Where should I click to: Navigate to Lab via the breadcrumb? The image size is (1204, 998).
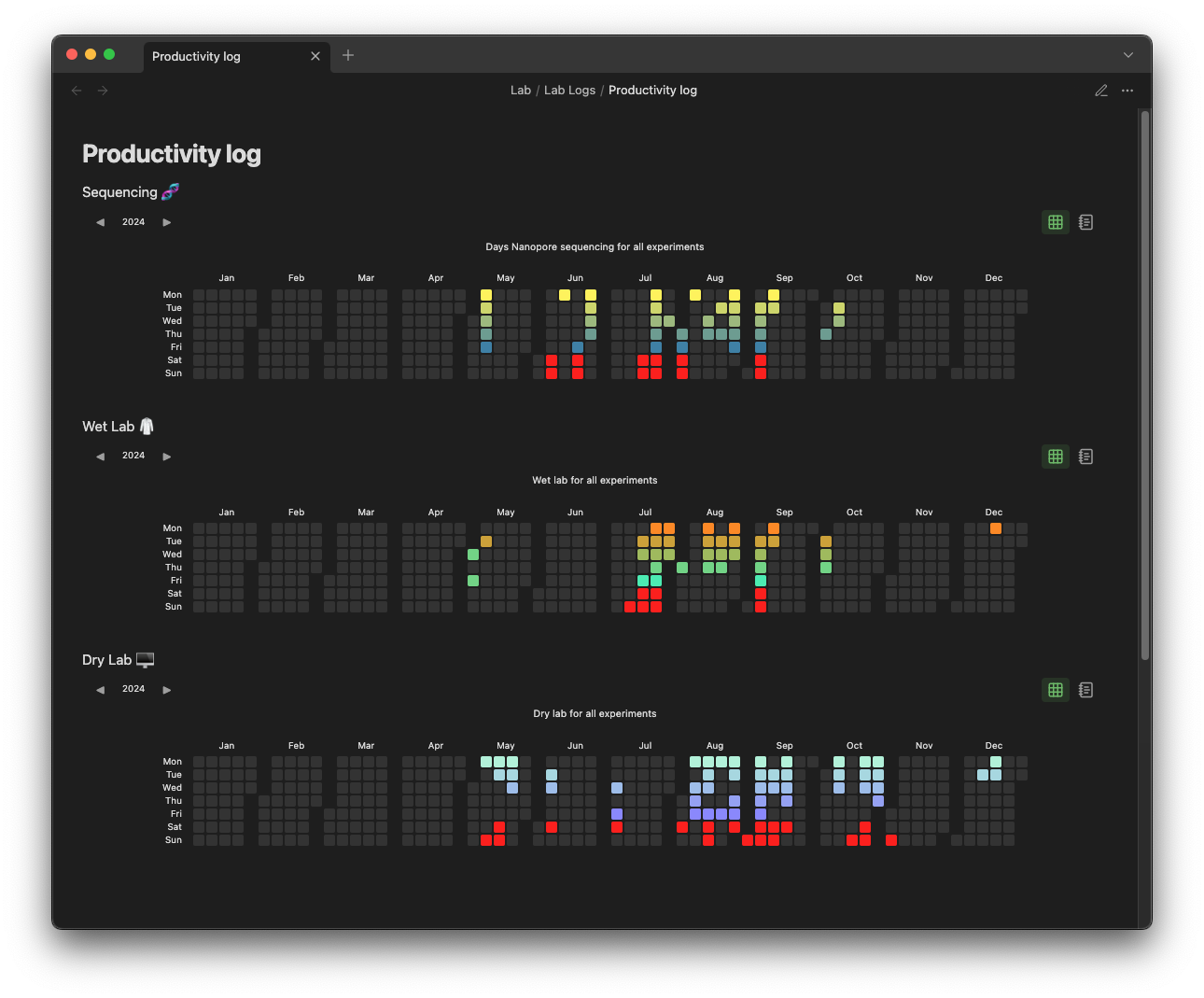(x=520, y=90)
